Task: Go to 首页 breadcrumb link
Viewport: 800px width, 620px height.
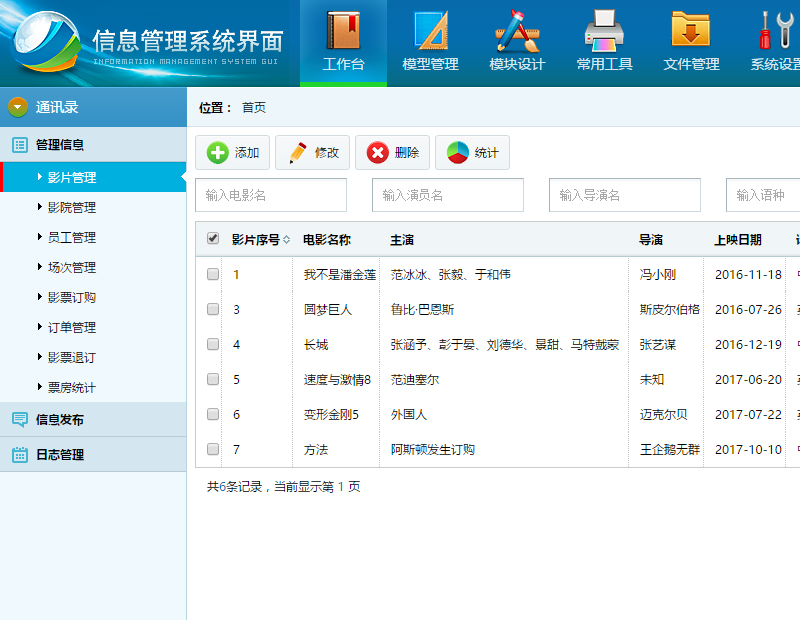Action: (254, 108)
